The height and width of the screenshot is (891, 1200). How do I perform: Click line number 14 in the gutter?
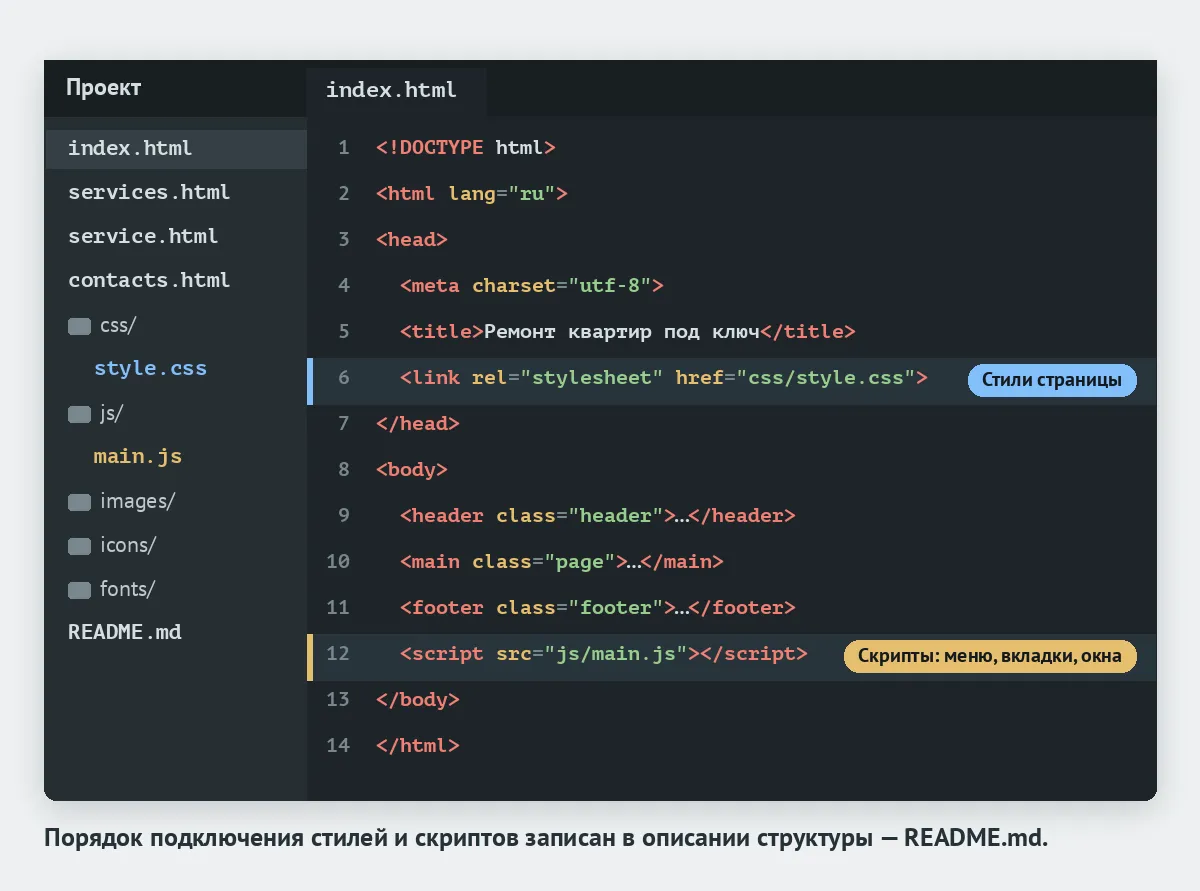(338, 746)
